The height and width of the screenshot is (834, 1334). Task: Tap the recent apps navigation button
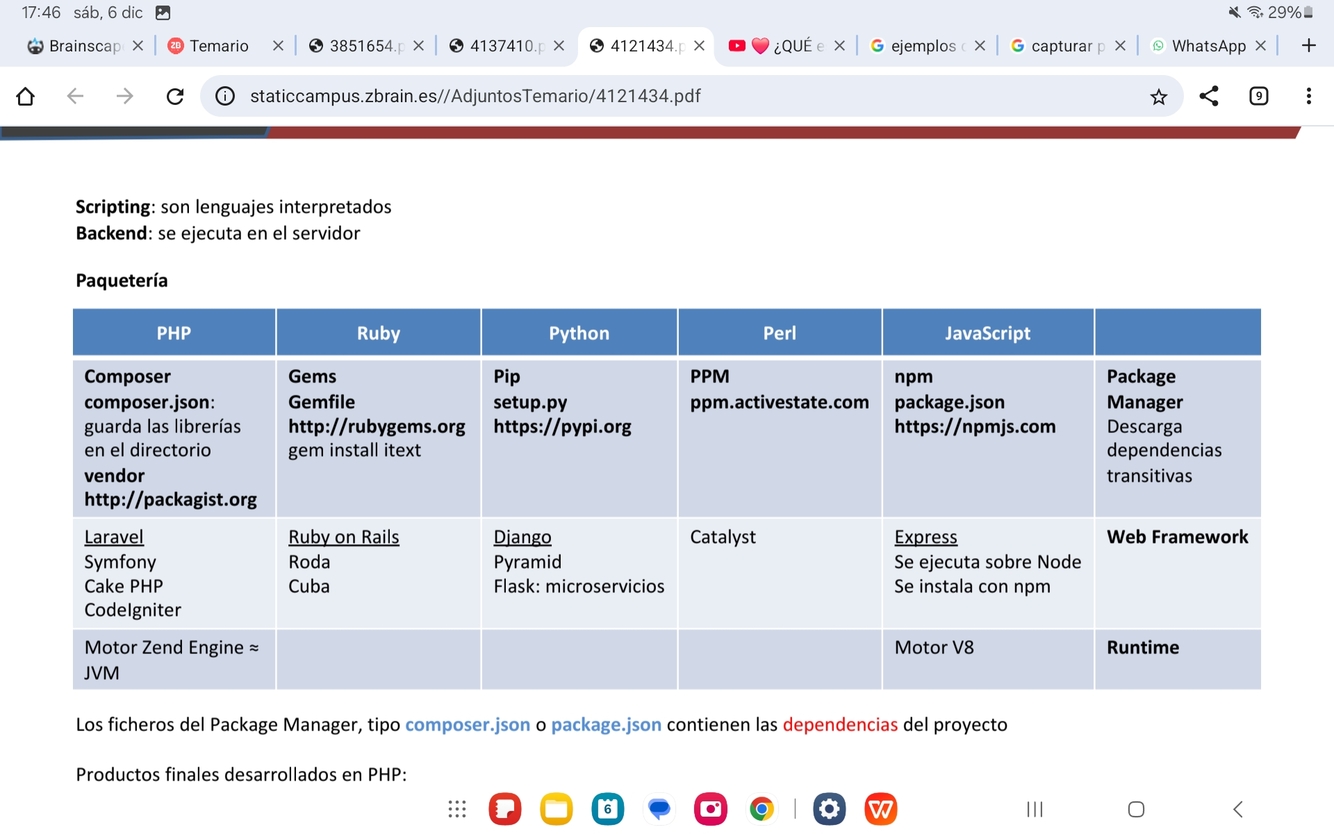point(1035,809)
